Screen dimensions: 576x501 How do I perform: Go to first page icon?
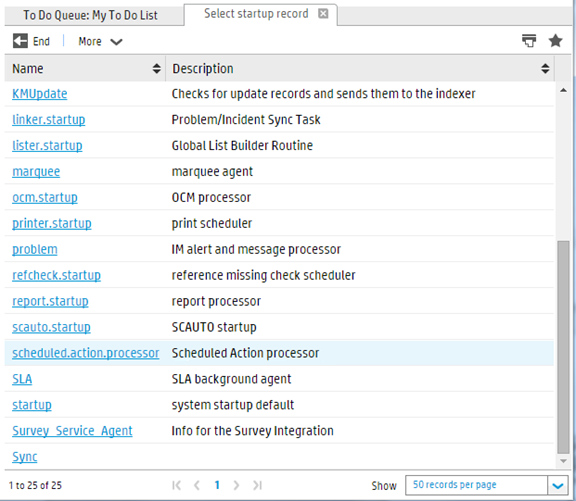176,485
